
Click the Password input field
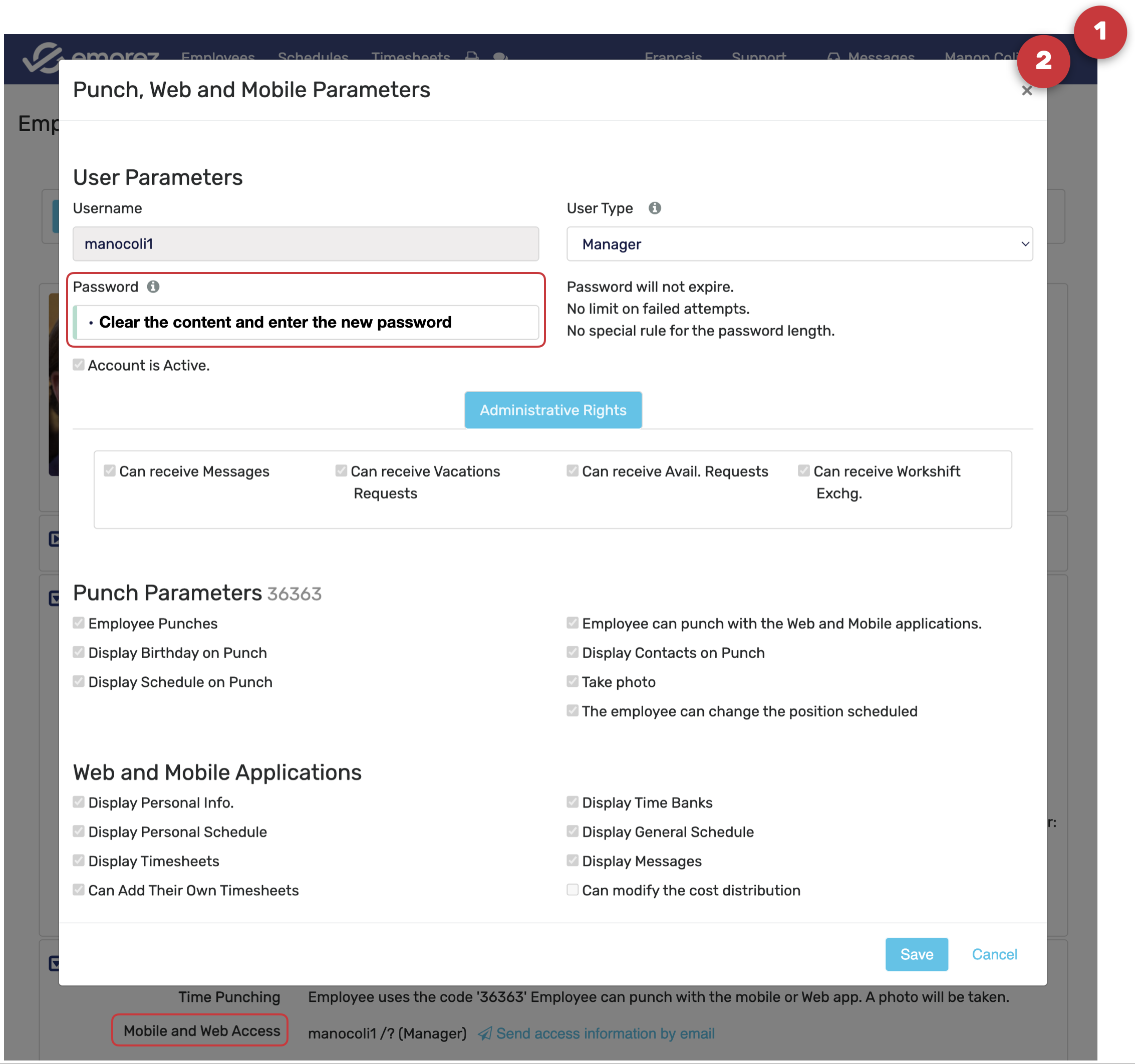(309, 323)
